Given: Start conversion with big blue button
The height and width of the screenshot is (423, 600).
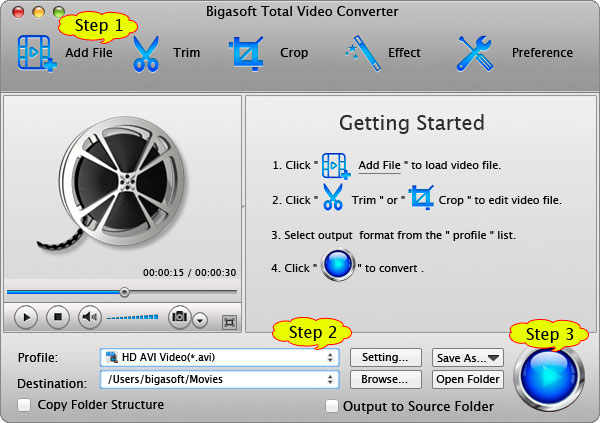Looking at the screenshot, I should click(x=549, y=377).
